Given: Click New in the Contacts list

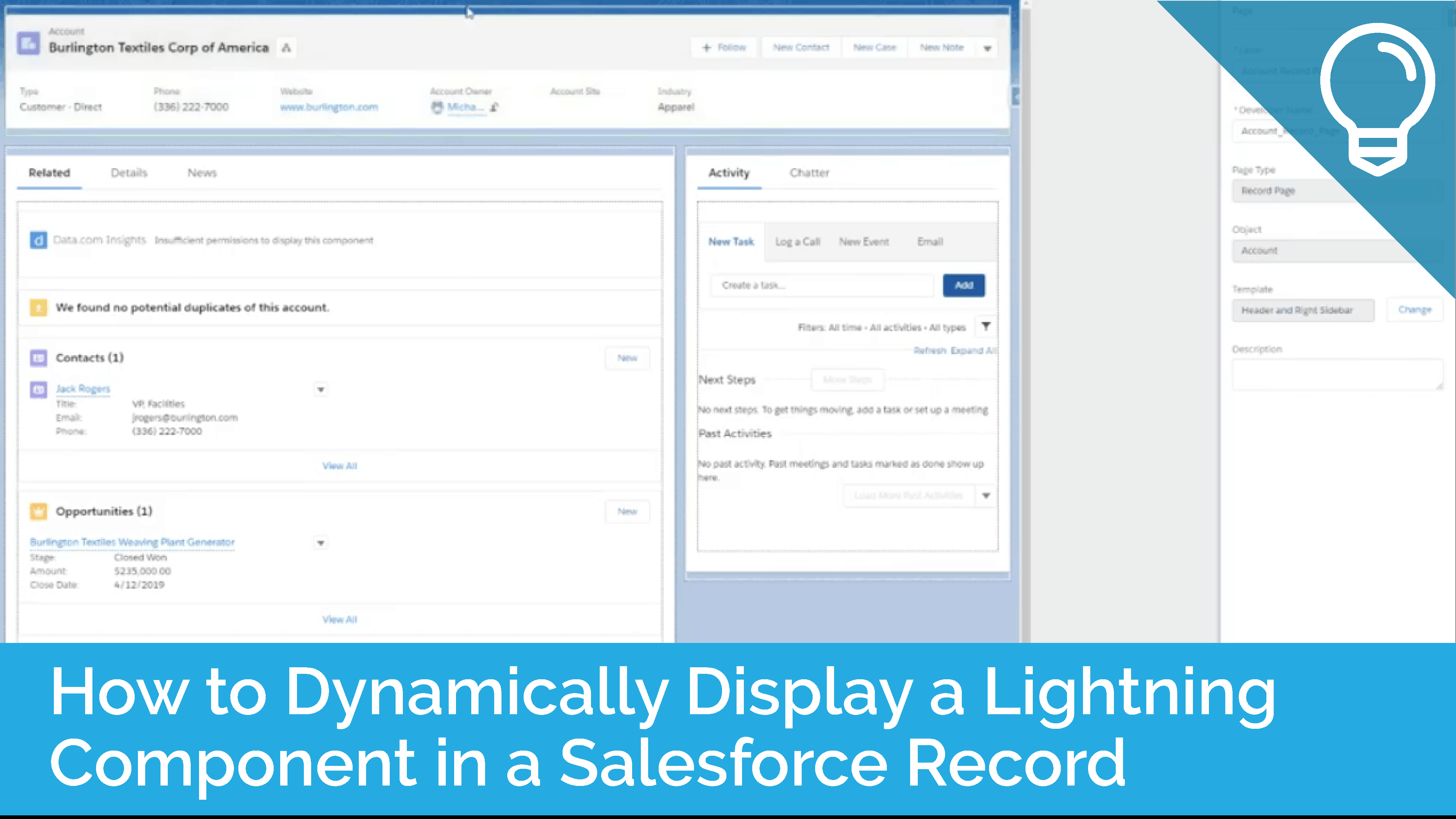Looking at the screenshot, I should click(x=627, y=358).
